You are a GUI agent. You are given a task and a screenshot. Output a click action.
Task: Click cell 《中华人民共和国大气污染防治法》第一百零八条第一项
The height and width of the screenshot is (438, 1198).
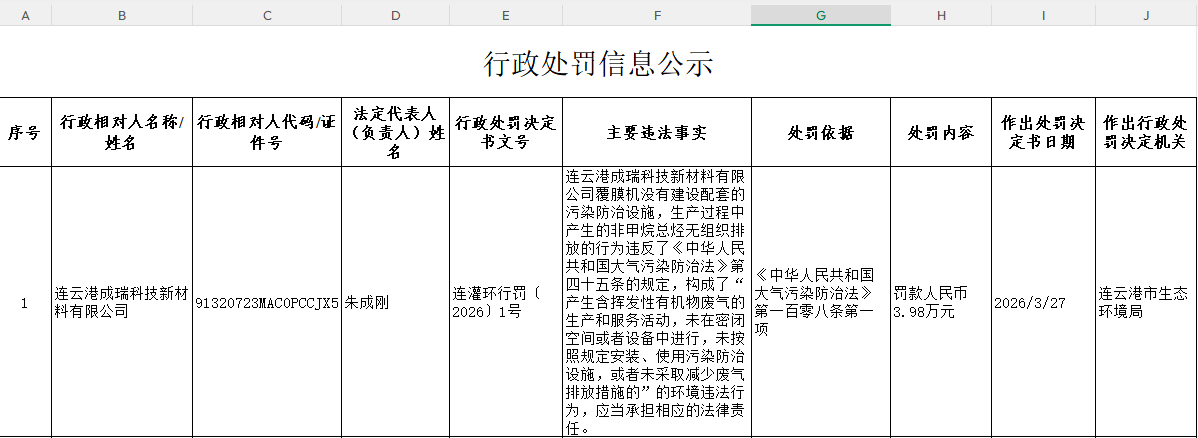pyautogui.click(x=821, y=302)
